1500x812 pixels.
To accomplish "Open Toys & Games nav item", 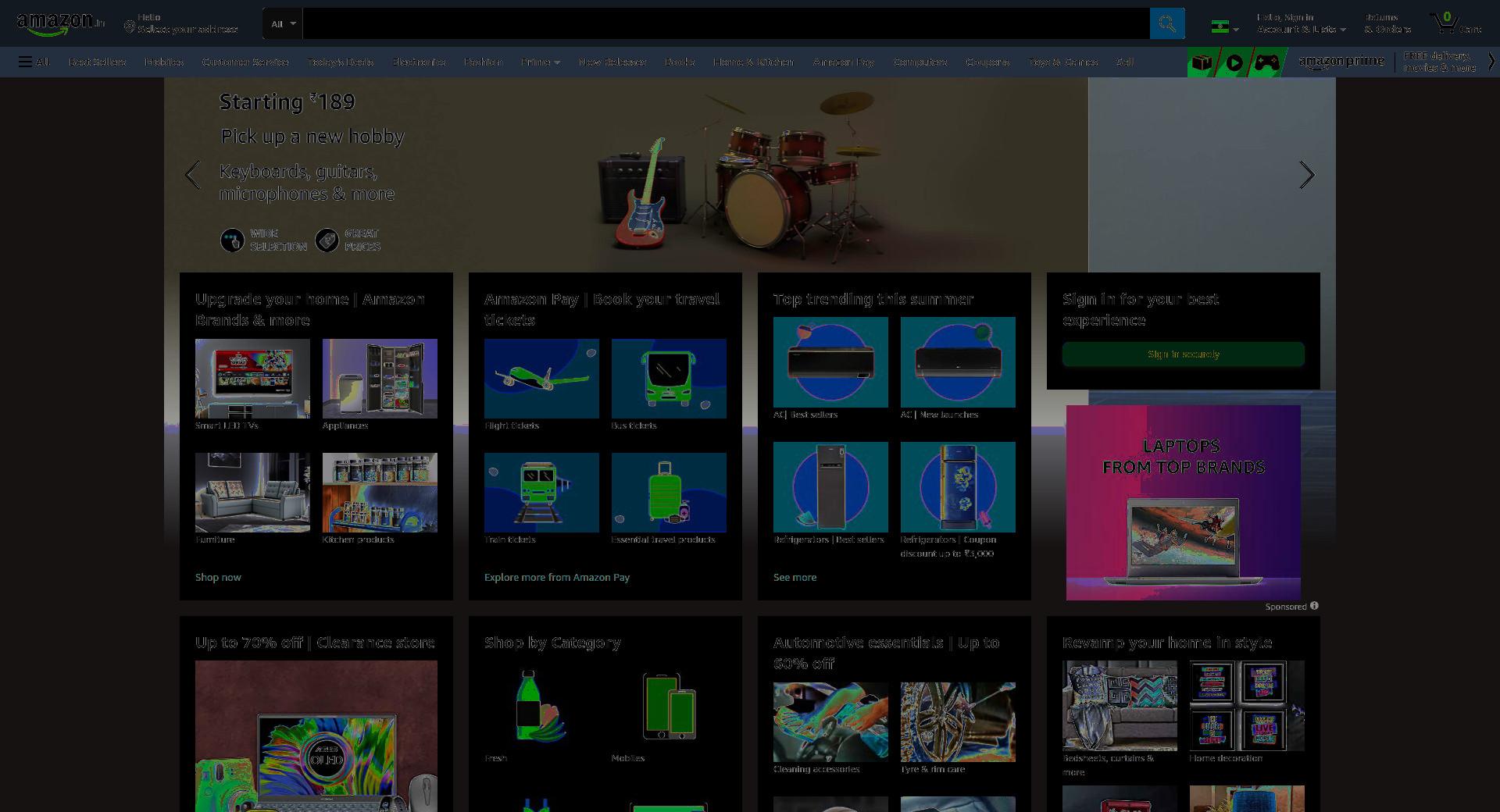I will pyautogui.click(x=1063, y=62).
